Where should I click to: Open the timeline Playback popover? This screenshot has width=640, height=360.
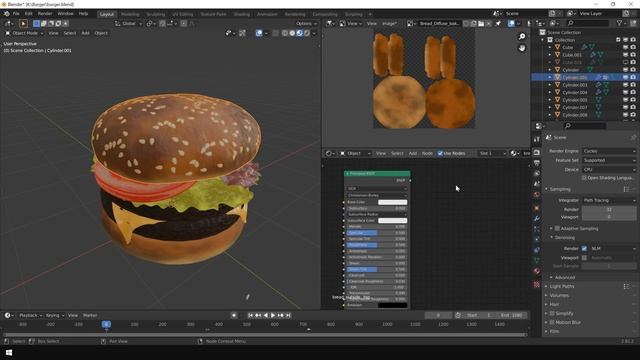(x=31, y=315)
